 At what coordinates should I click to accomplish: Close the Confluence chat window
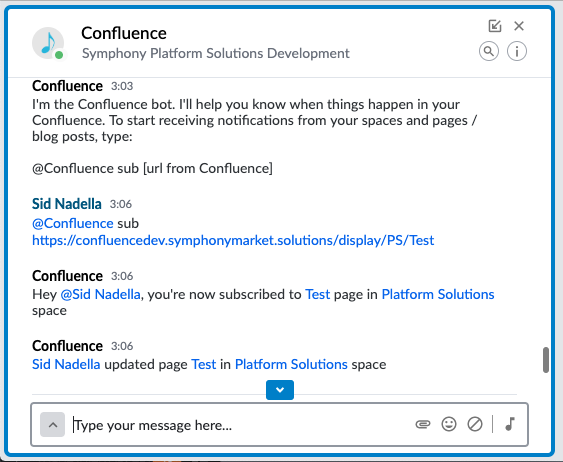click(x=519, y=26)
